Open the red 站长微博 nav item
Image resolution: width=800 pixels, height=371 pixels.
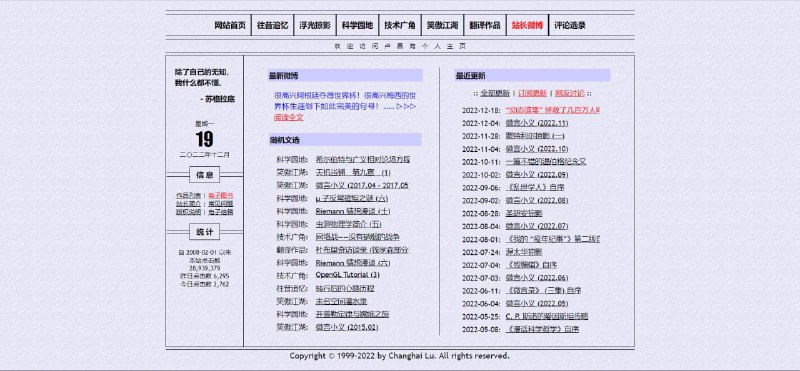[527, 25]
